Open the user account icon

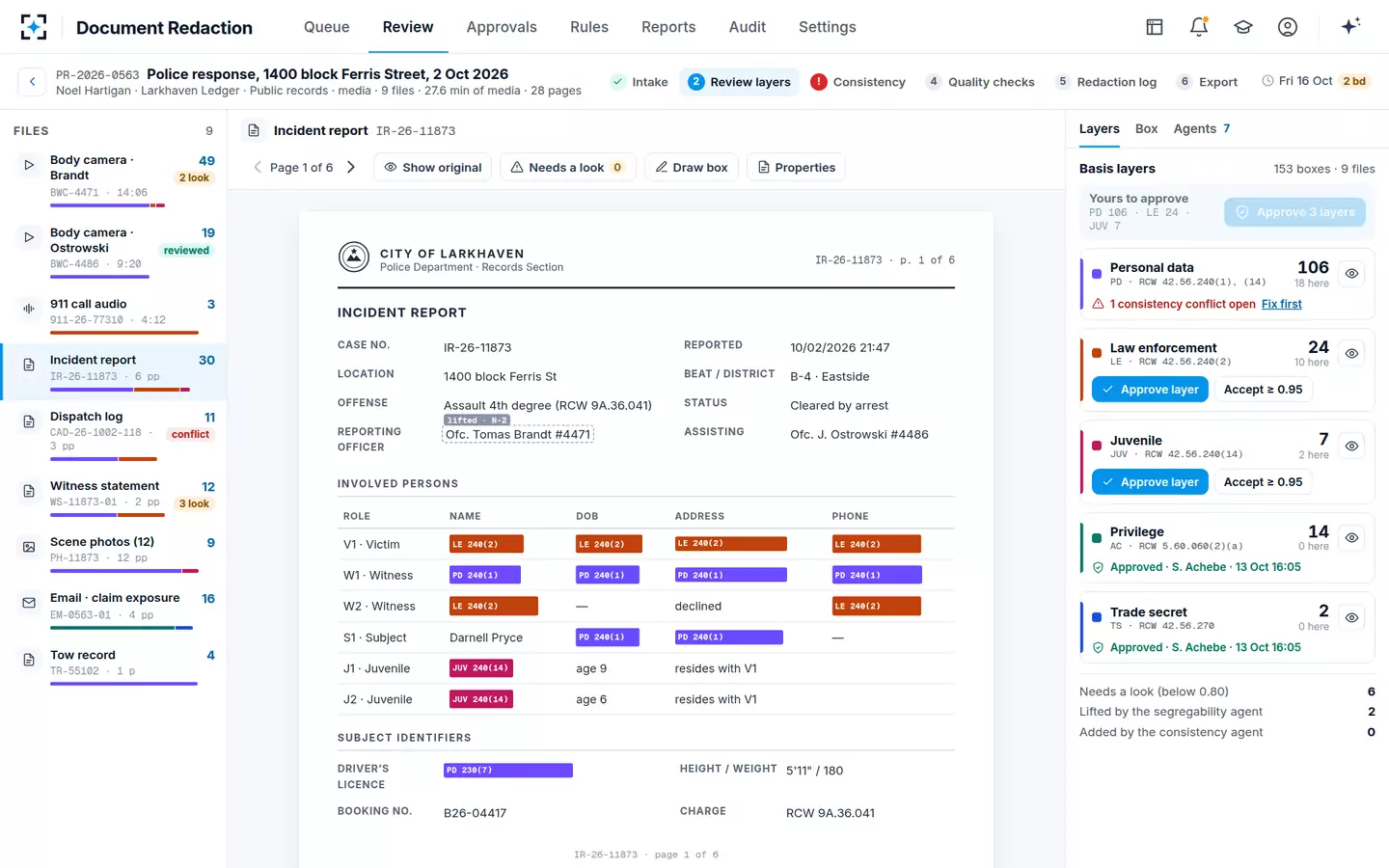(1288, 27)
